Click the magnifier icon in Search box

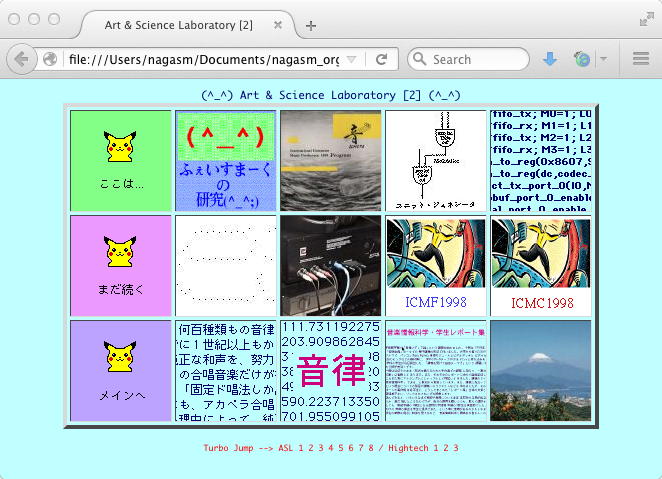coord(419,59)
